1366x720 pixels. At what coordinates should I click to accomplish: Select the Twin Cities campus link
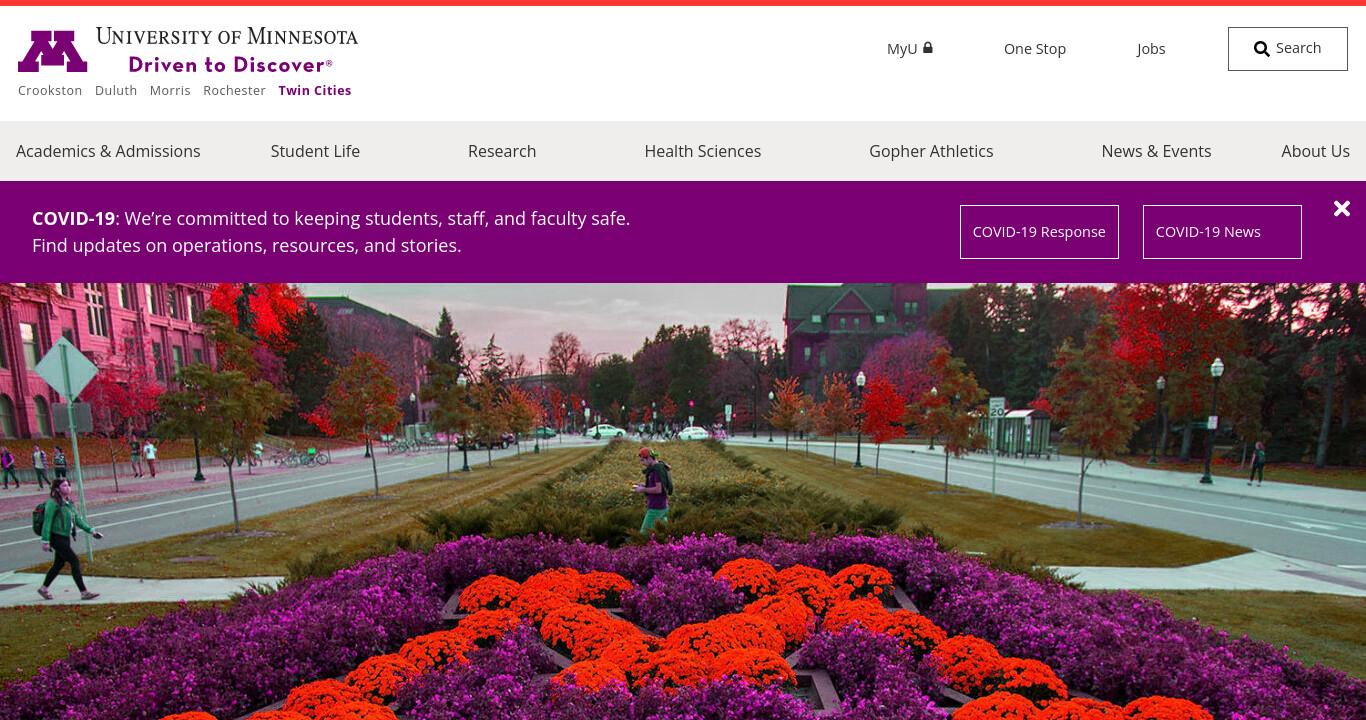[x=315, y=90]
